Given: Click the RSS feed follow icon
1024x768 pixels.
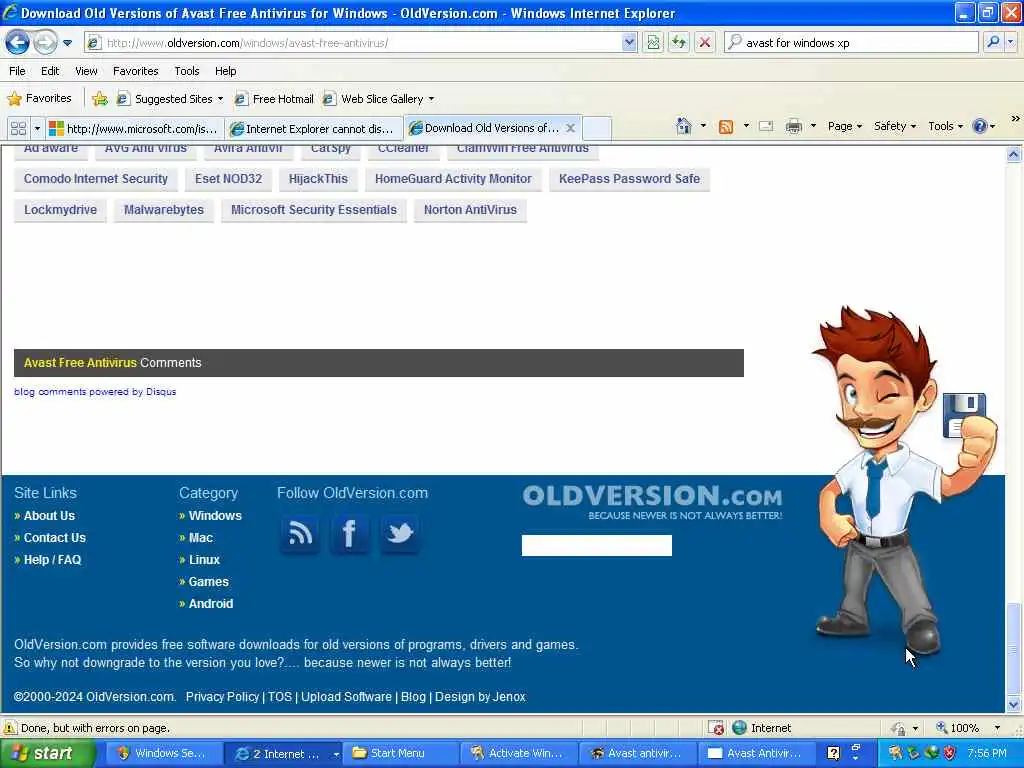Looking at the screenshot, I should [x=300, y=534].
